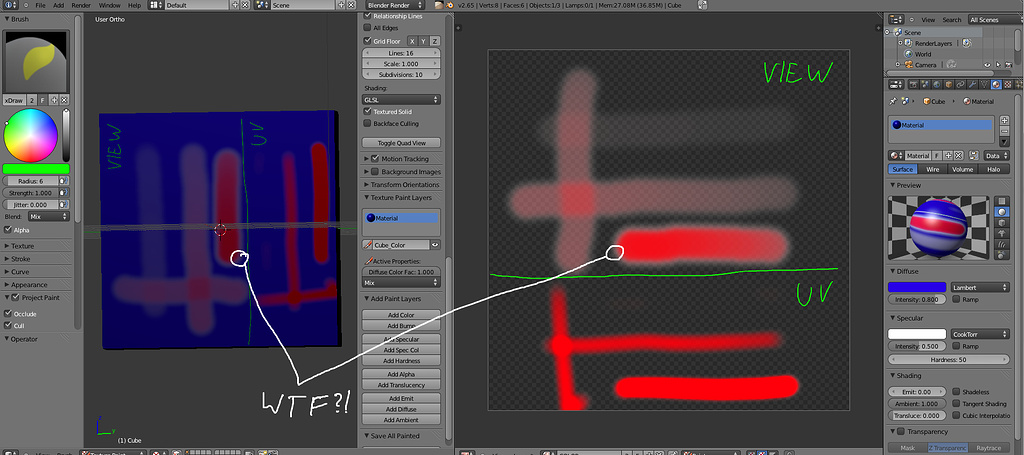Click the blue Diffuse color swatch
The height and width of the screenshot is (455, 1024).
[x=917, y=287]
